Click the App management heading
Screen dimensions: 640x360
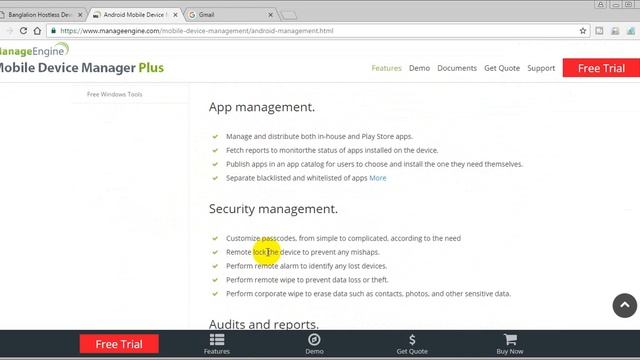262,107
